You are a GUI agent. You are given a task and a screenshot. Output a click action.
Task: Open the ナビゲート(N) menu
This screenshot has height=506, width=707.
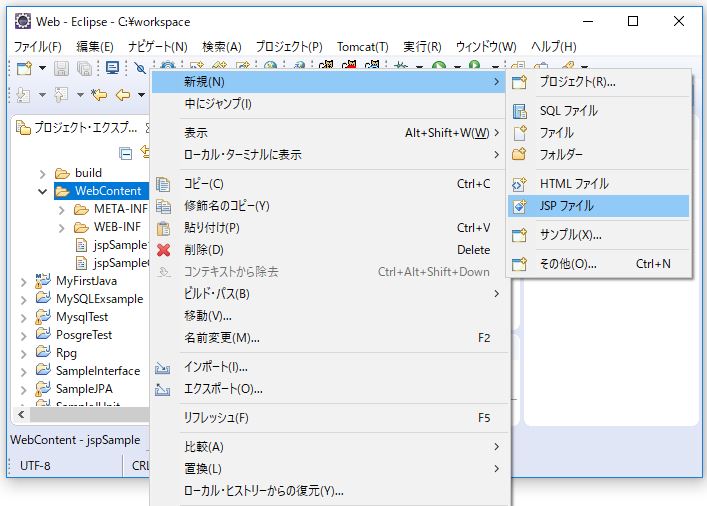[157, 46]
